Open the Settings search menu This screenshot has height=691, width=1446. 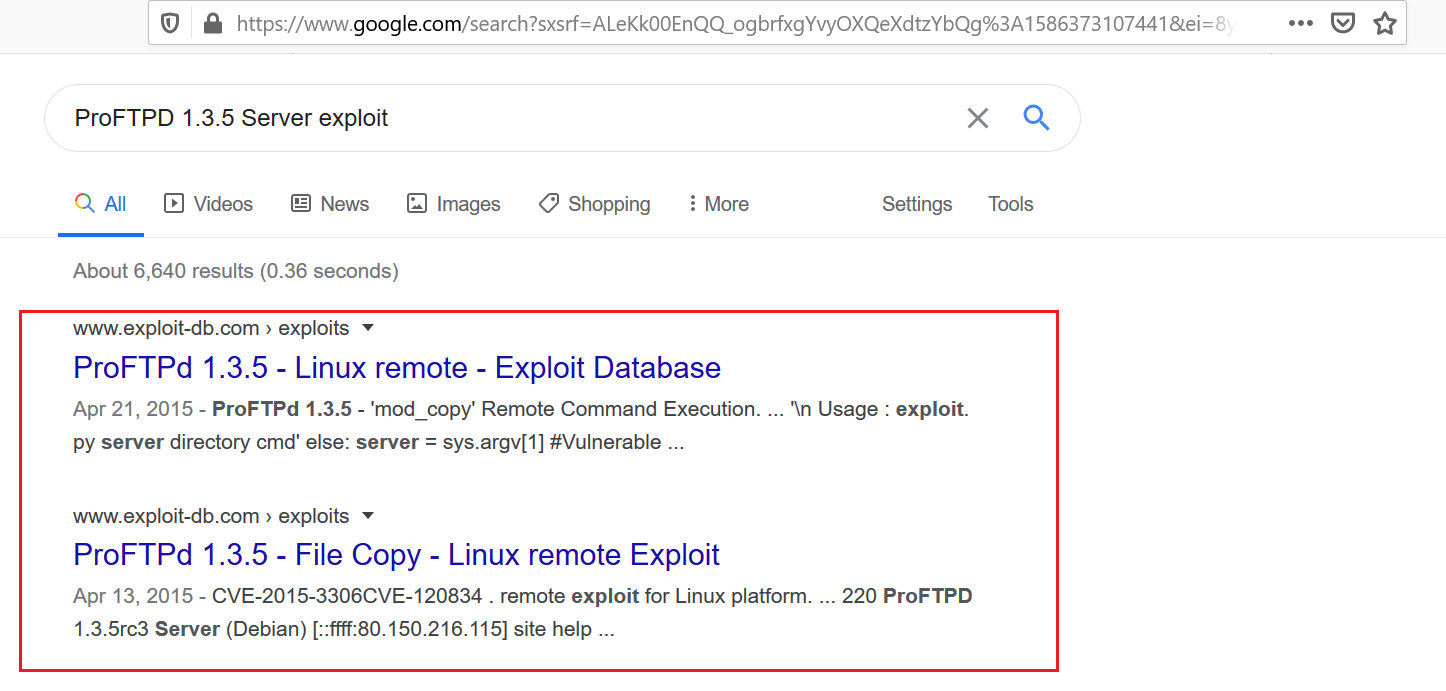click(x=917, y=204)
